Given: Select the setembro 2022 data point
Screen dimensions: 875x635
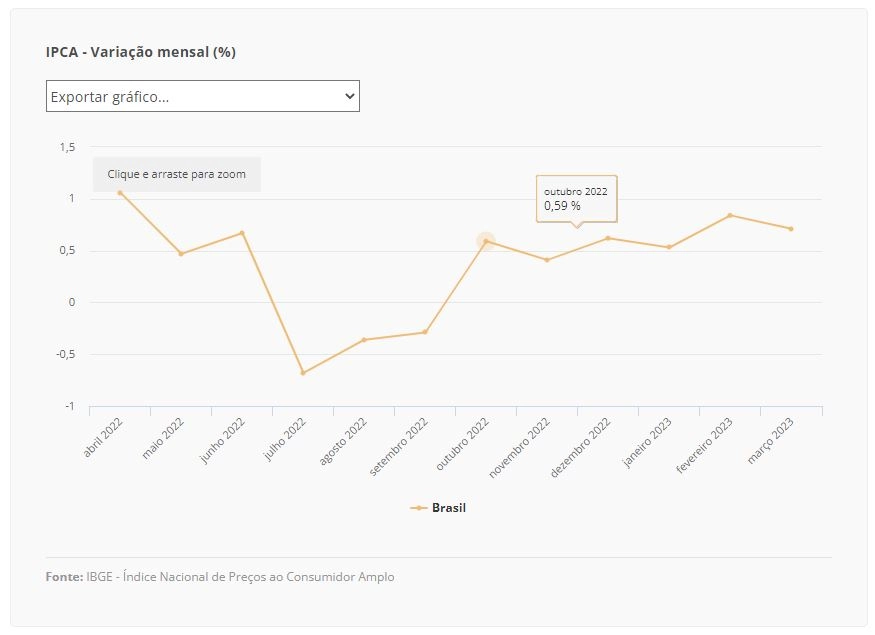Looking at the screenshot, I should point(425,332).
